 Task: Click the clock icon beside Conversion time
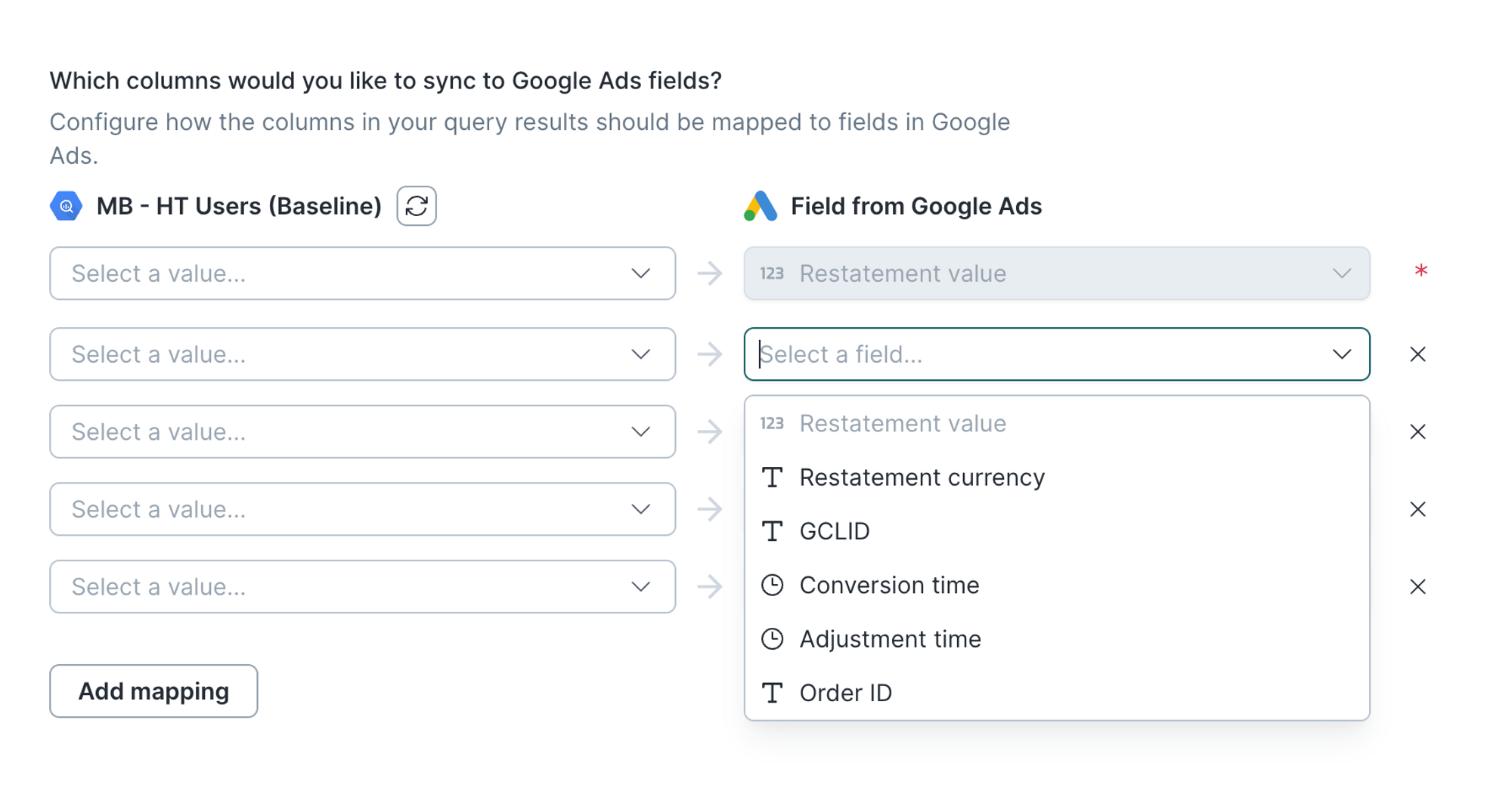tap(772, 585)
